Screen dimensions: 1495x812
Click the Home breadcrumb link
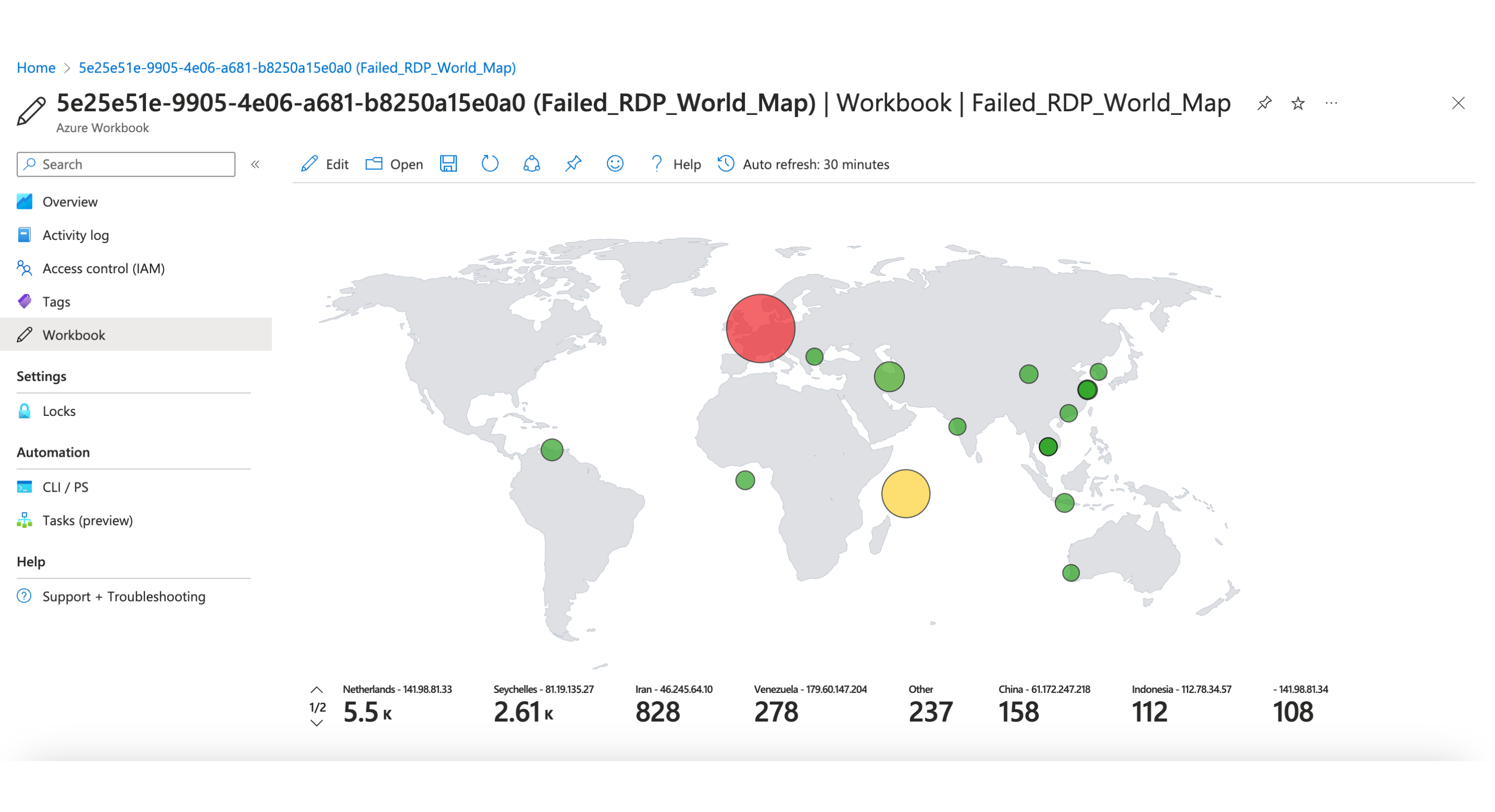(36, 68)
